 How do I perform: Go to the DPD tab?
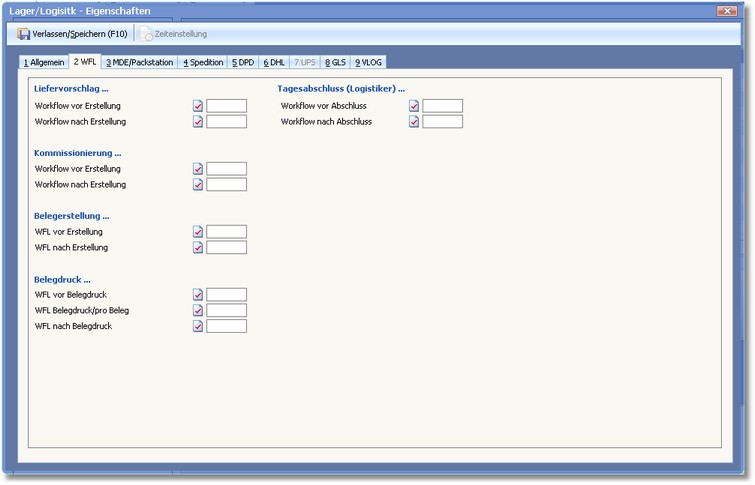[x=243, y=62]
